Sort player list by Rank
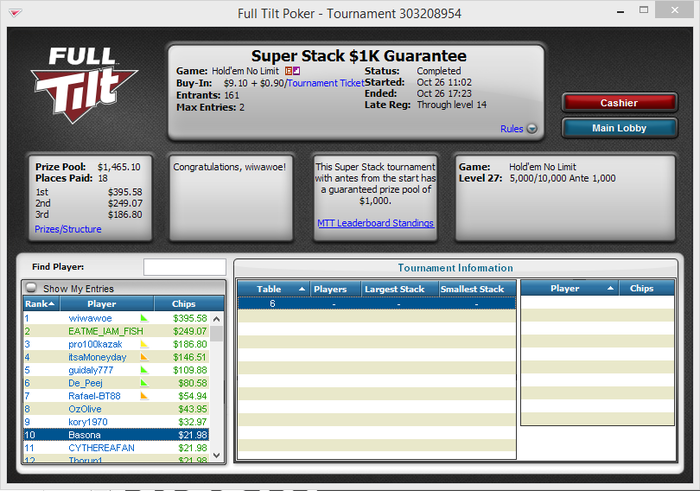The height and width of the screenshot is (491, 700). coord(42,304)
